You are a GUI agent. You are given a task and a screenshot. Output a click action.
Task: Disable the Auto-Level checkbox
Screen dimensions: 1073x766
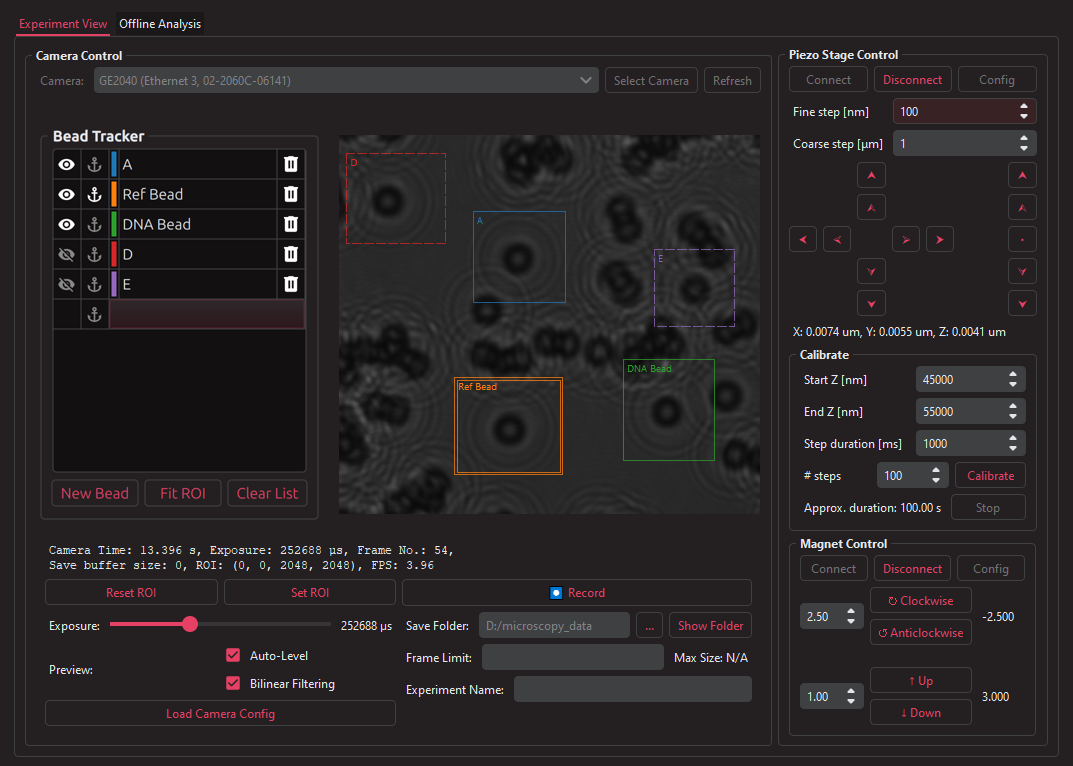[x=234, y=656]
